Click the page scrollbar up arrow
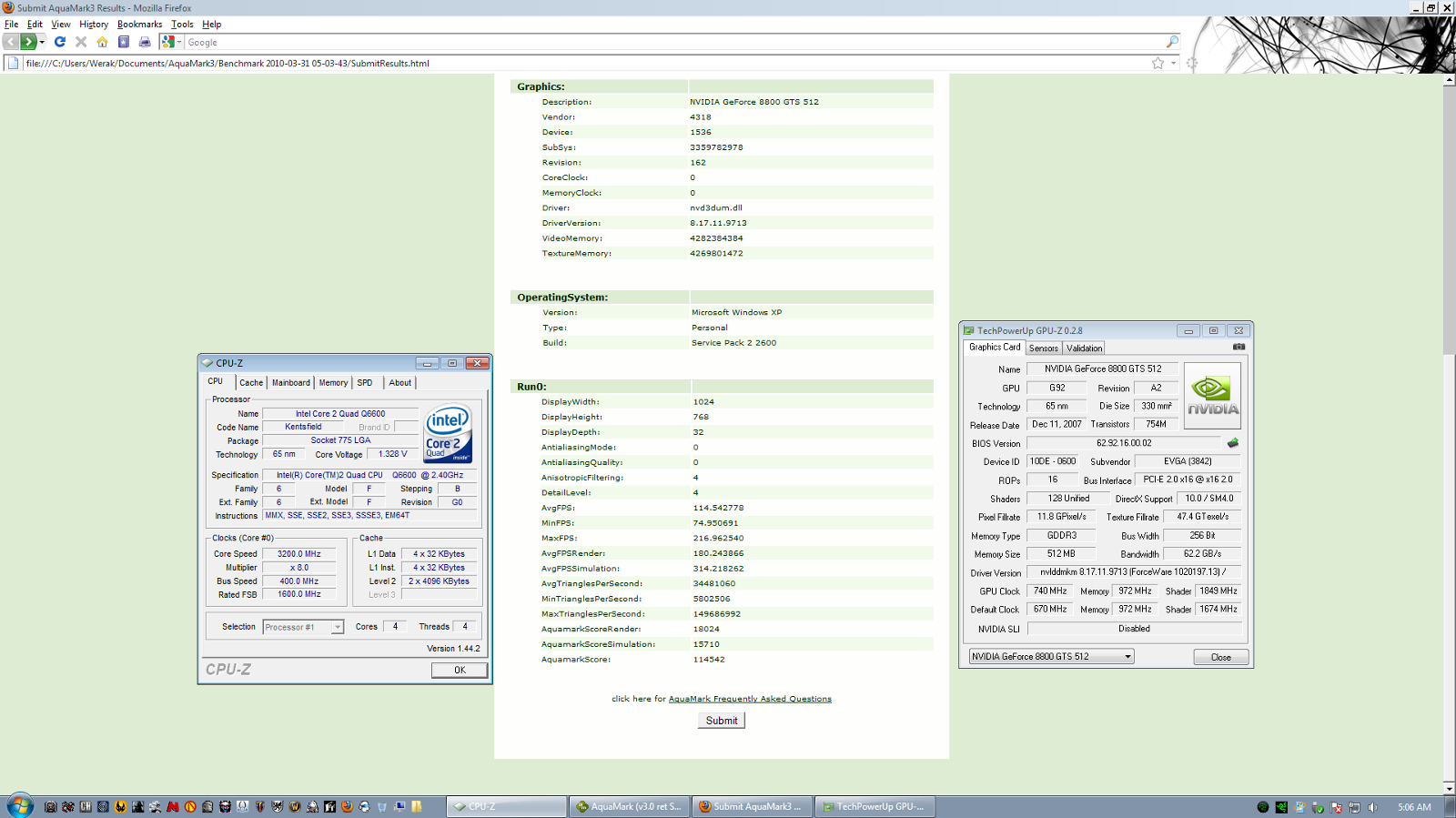The width and height of the screenshot is (1456, 818). click(x=1450, y=80)
